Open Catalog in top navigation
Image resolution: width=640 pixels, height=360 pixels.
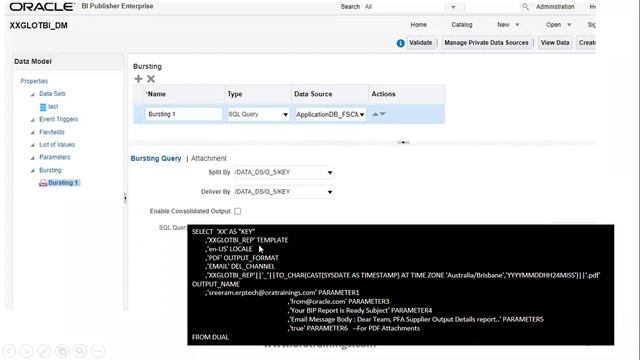click(462, 25)
